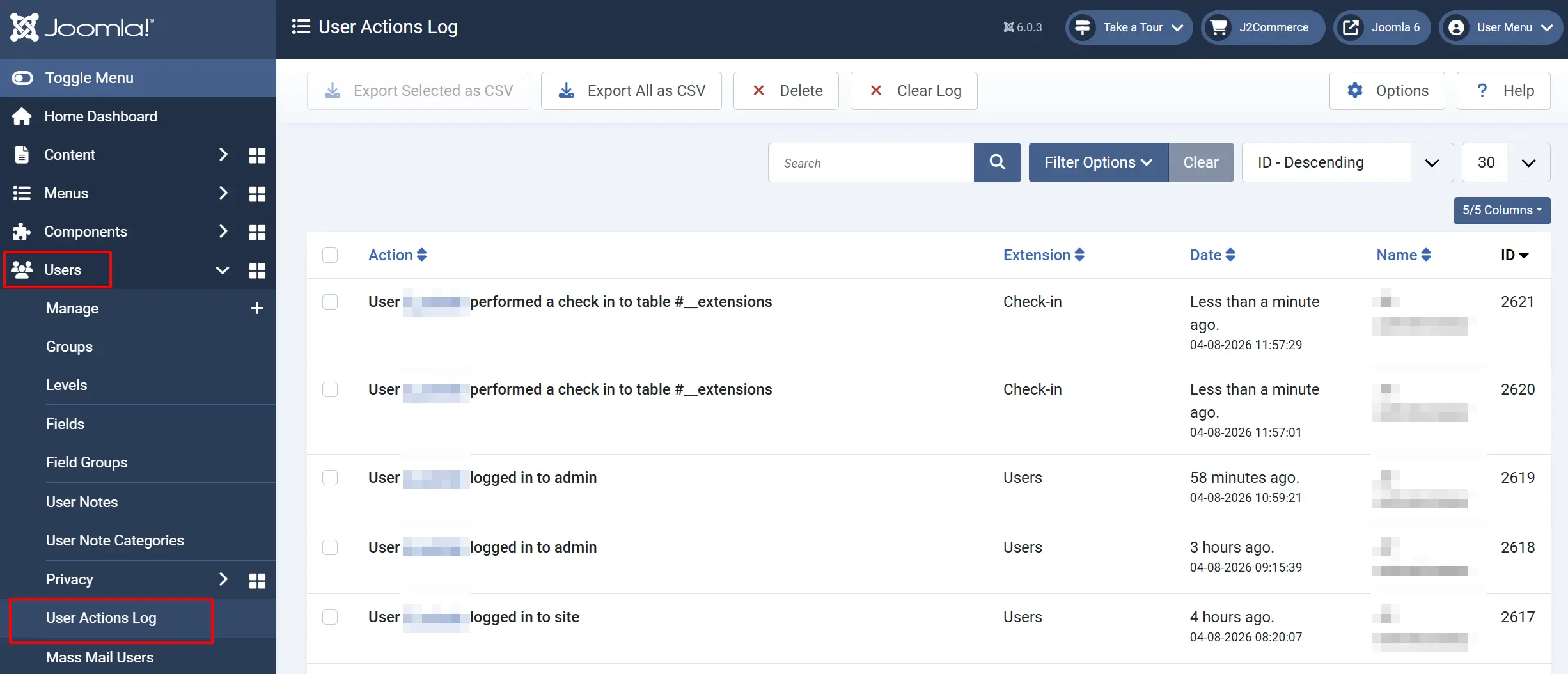Click the Components dashboard grid icon

(x=257, y=232)
